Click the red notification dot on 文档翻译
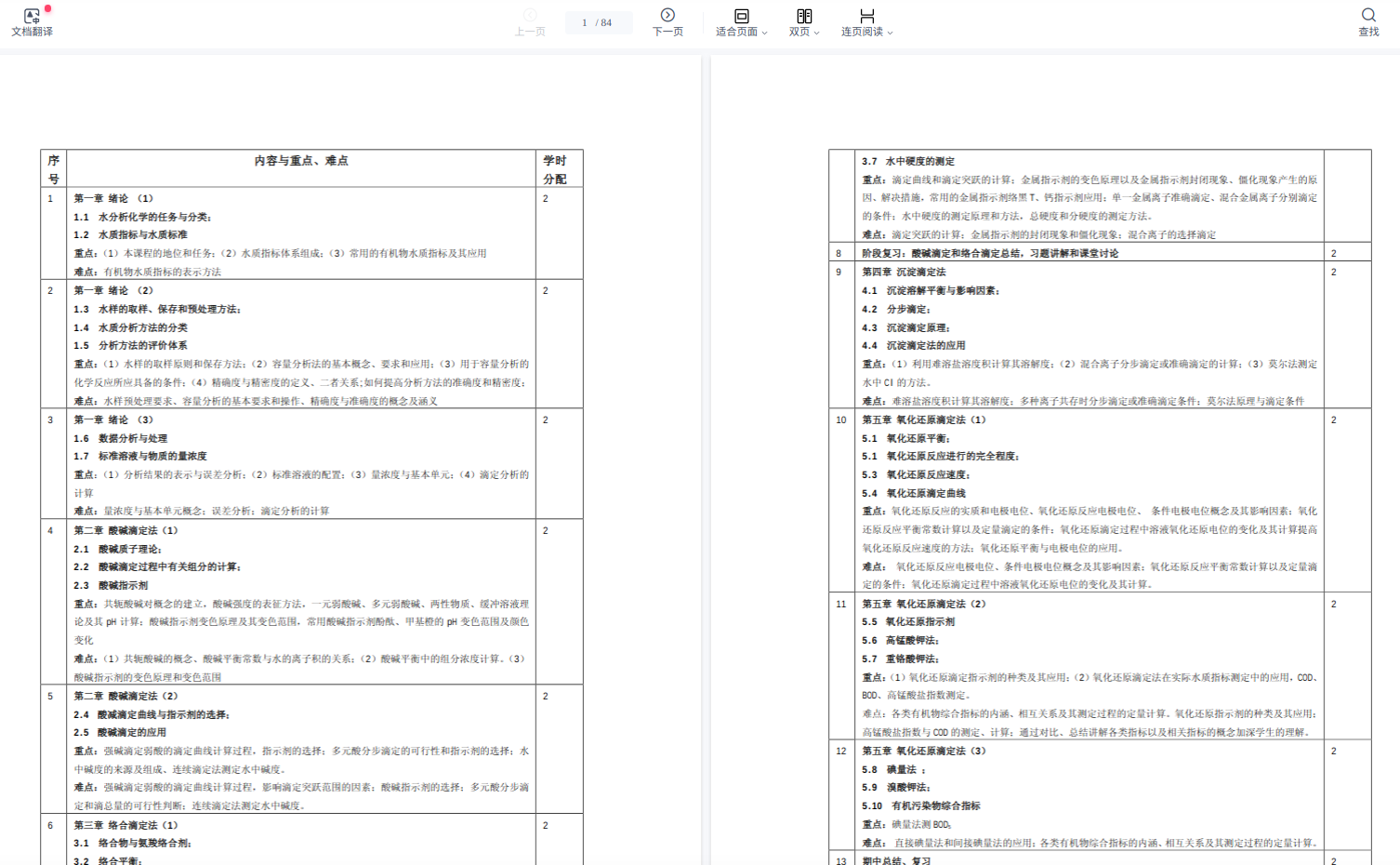1400x865 pixels. (47, 8)
